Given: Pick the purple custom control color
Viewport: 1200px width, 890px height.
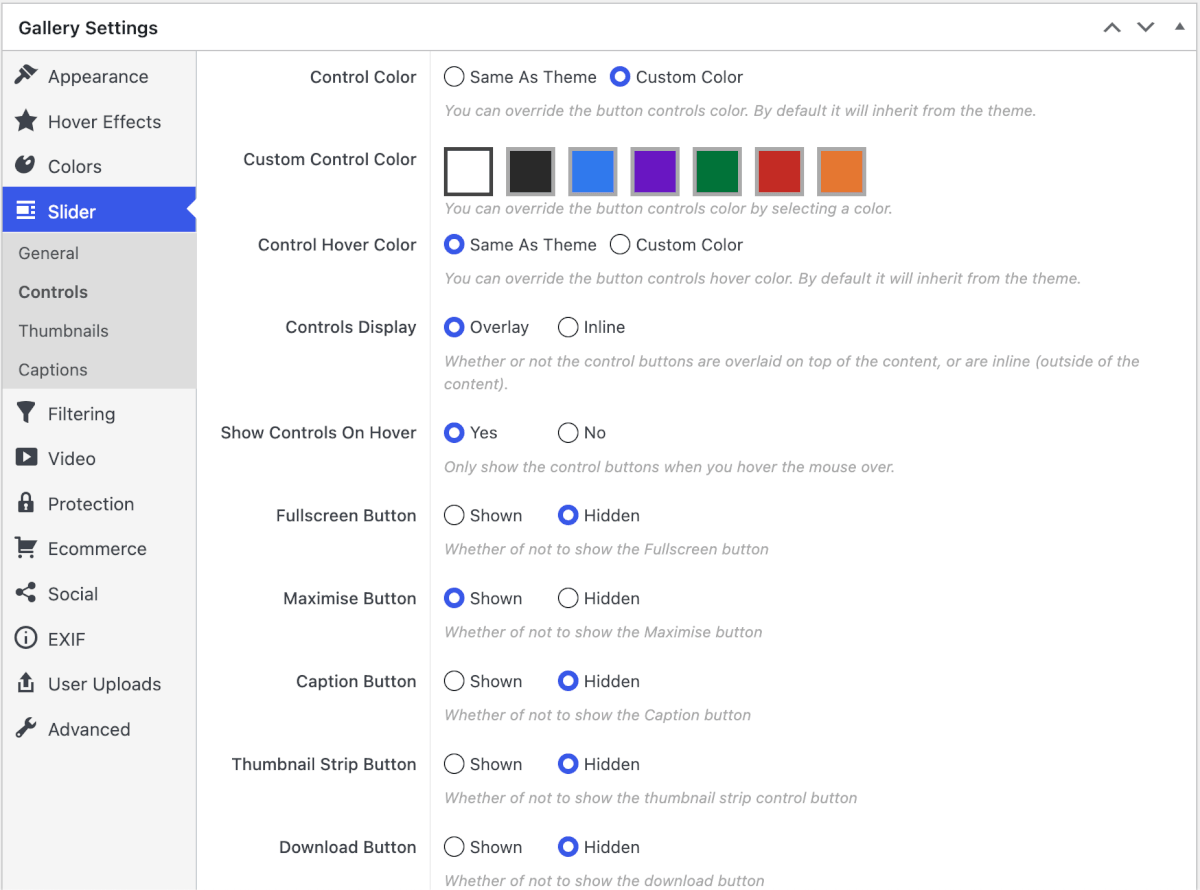Looking at the screenshot, I should click(655, 171).
